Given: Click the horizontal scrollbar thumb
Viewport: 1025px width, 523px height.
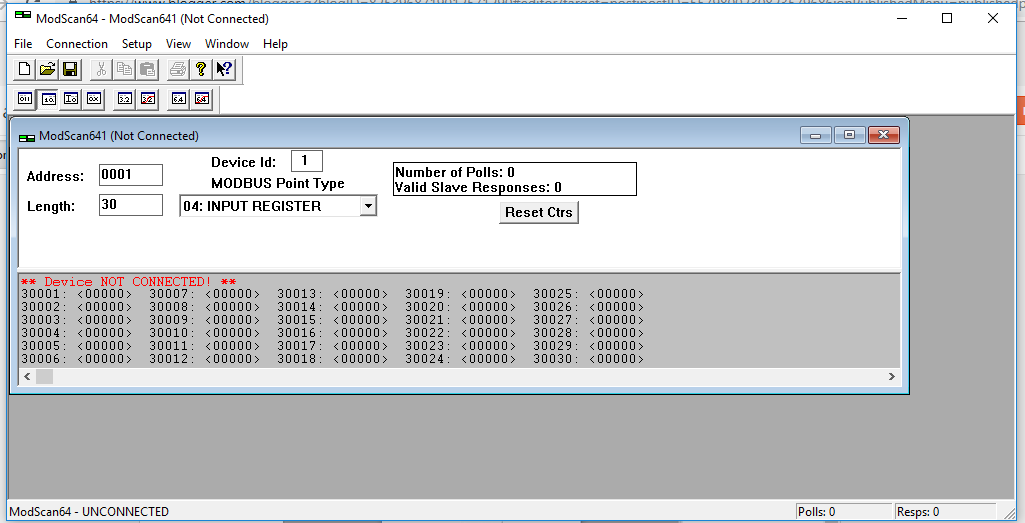Looking at the screenshot, I should [x=44, y=377].
